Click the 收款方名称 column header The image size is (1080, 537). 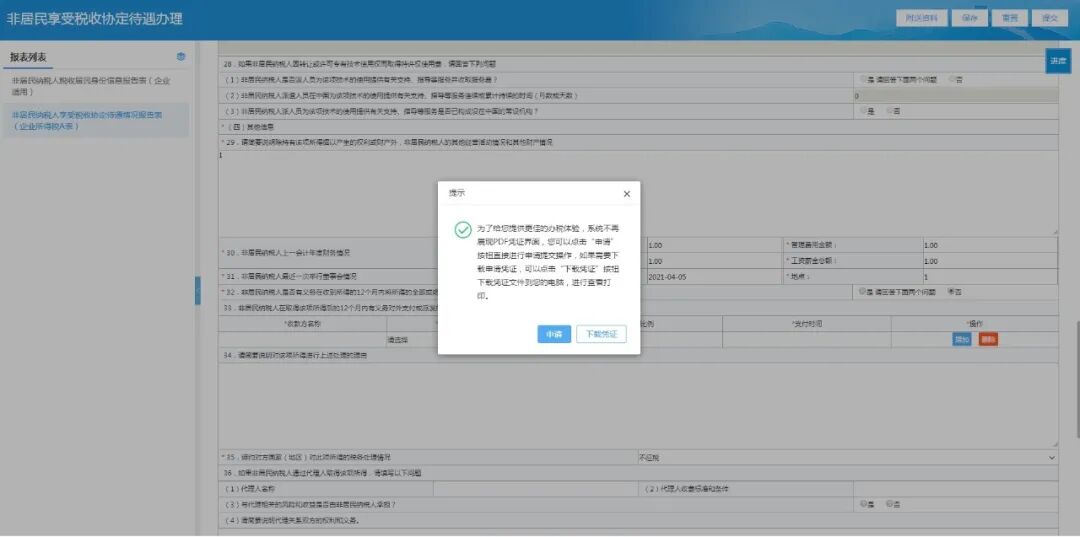[x=302, y=324]
